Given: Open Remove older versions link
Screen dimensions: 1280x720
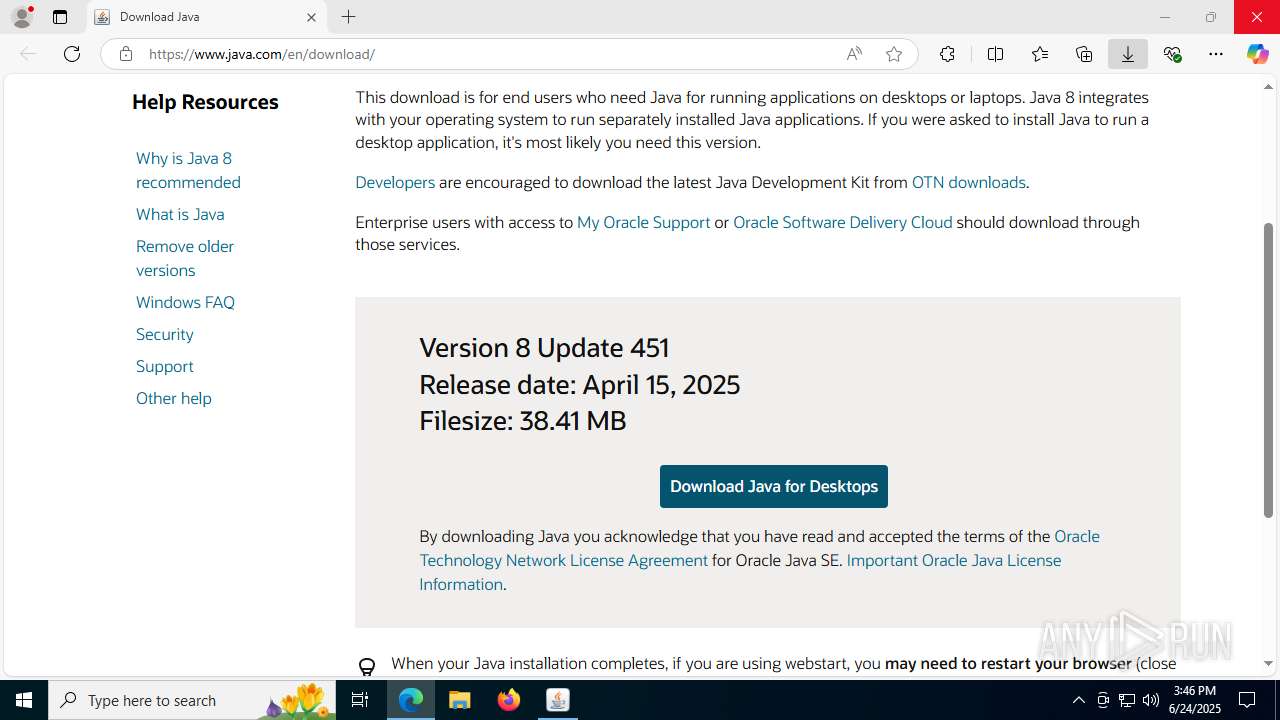Looking at the screenshot, I should (x=185, y=258).
